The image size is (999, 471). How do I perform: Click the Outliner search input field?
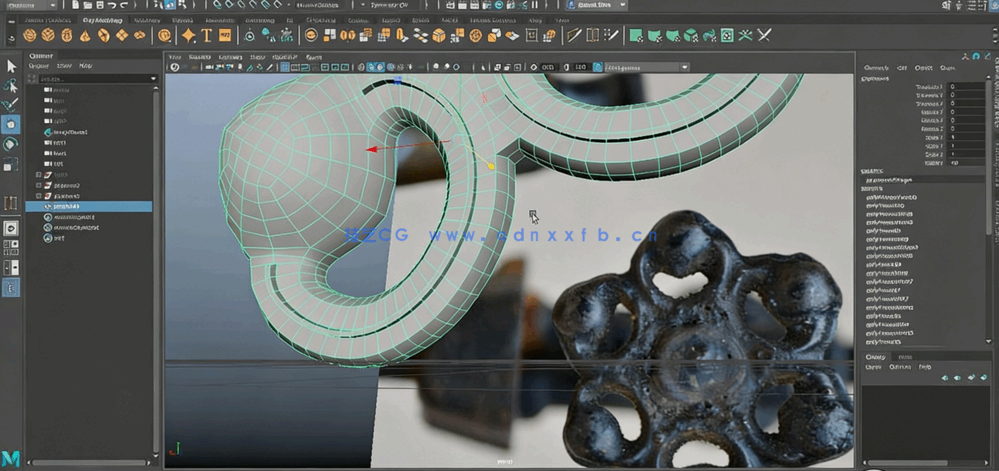tap(93, 79)
